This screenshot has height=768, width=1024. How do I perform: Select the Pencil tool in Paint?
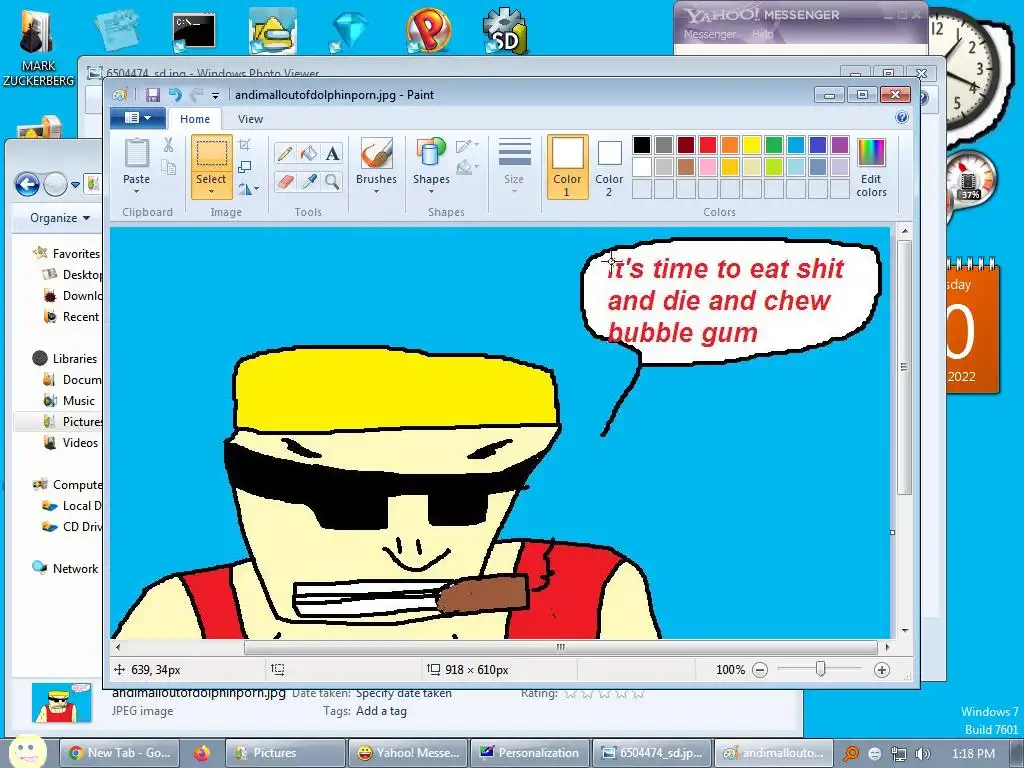[285, 153]
